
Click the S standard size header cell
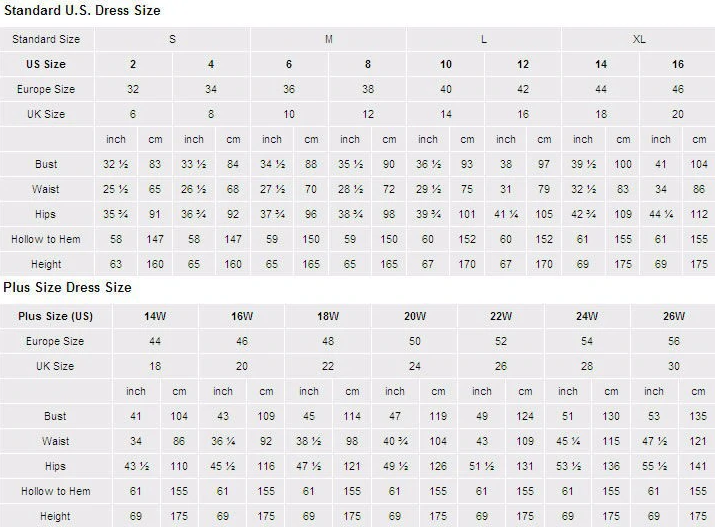pos(172,39)
